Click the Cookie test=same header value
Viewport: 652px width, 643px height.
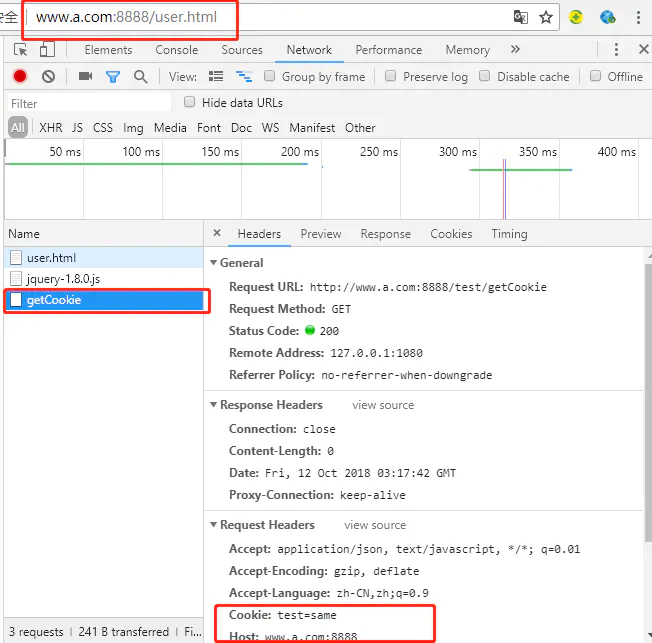[307, 615]
